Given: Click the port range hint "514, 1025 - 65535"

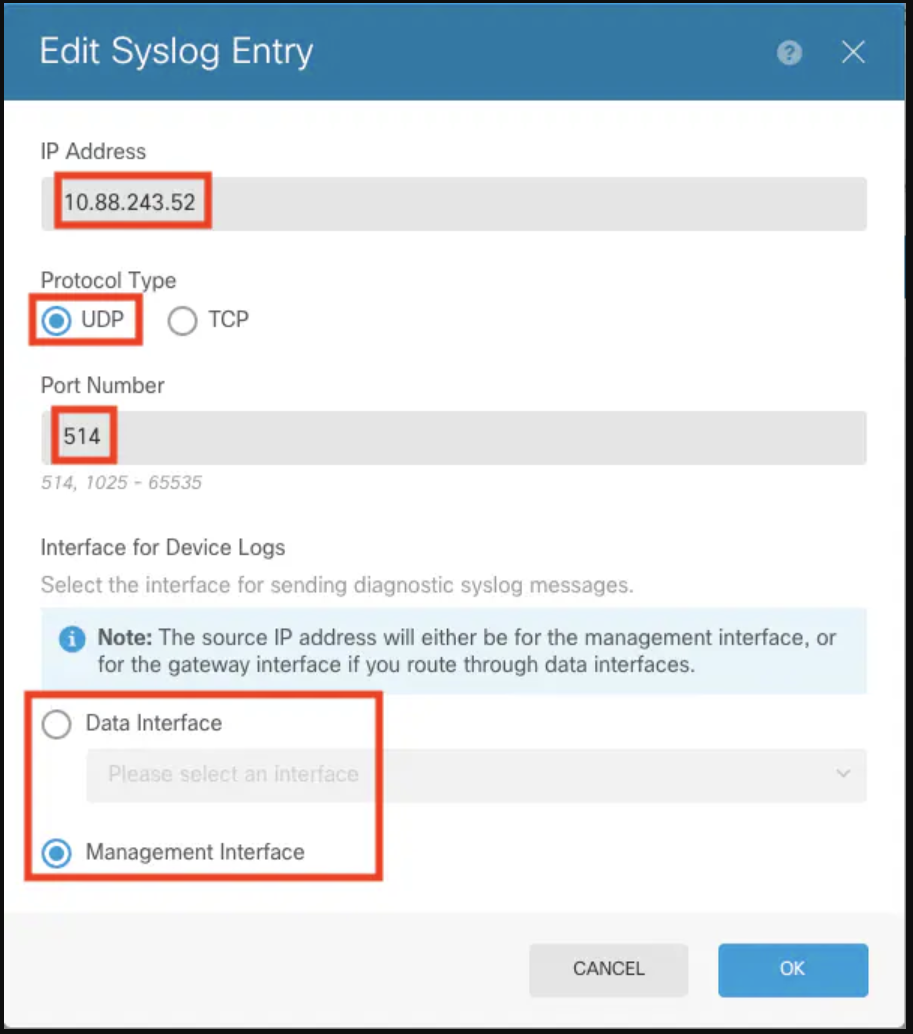Looking at the screenshot, I should [121, 483].
